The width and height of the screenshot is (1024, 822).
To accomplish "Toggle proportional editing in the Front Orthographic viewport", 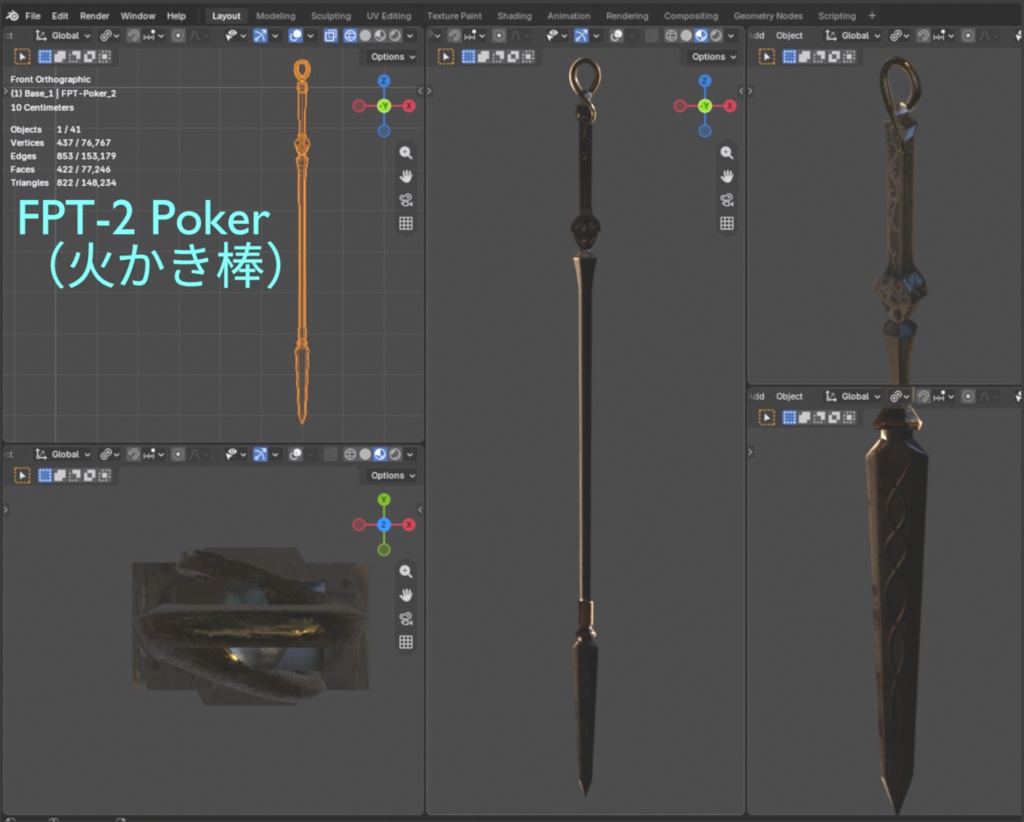I will [178, 36].
